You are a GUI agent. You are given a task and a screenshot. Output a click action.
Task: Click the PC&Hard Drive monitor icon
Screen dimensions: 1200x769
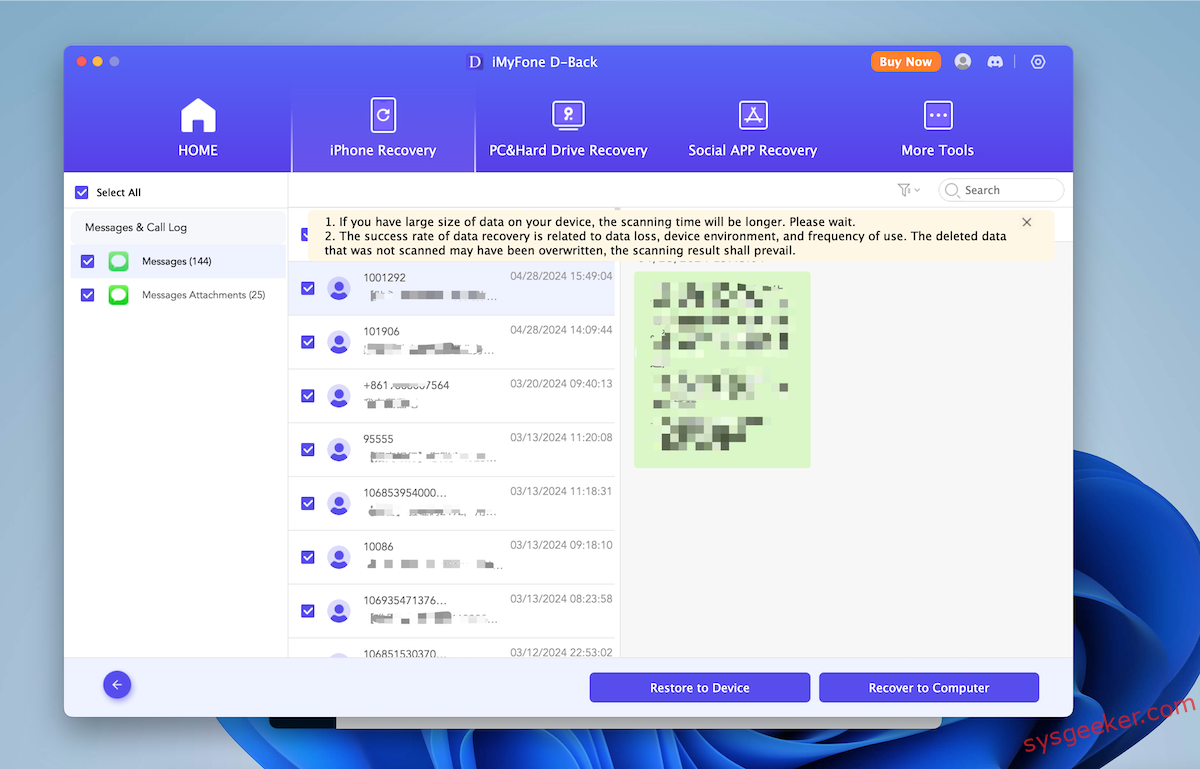tap(568, 115)
